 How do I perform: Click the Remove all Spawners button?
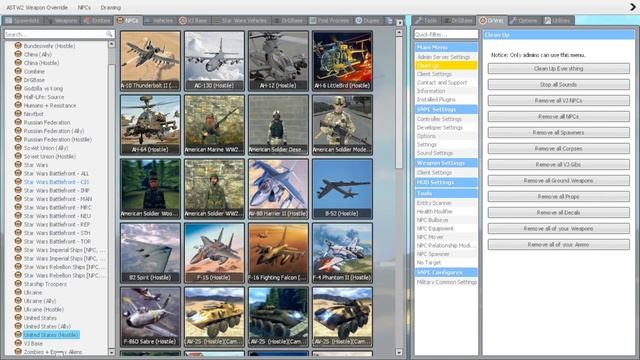[x=559, y=132]
